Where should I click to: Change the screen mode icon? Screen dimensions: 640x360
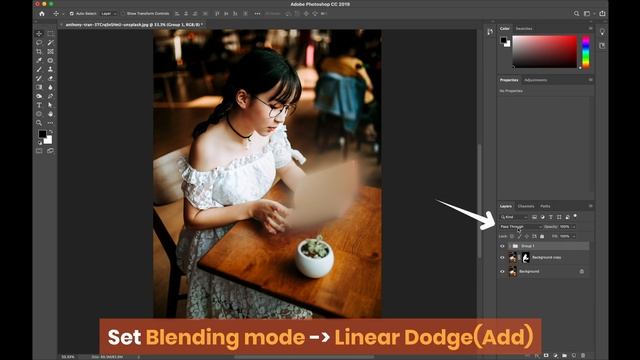[50, 151]
